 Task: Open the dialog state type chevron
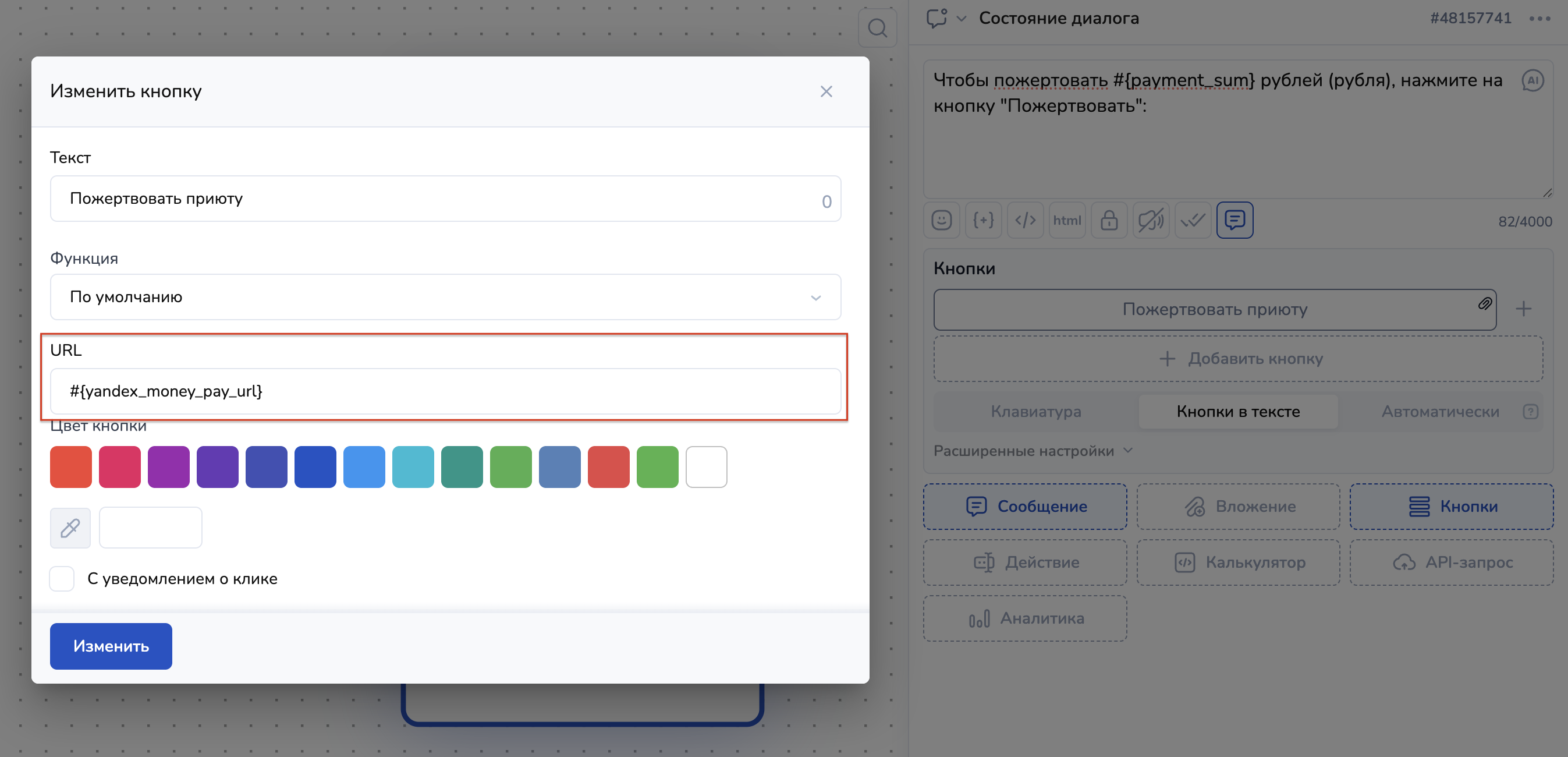[961, 18]
